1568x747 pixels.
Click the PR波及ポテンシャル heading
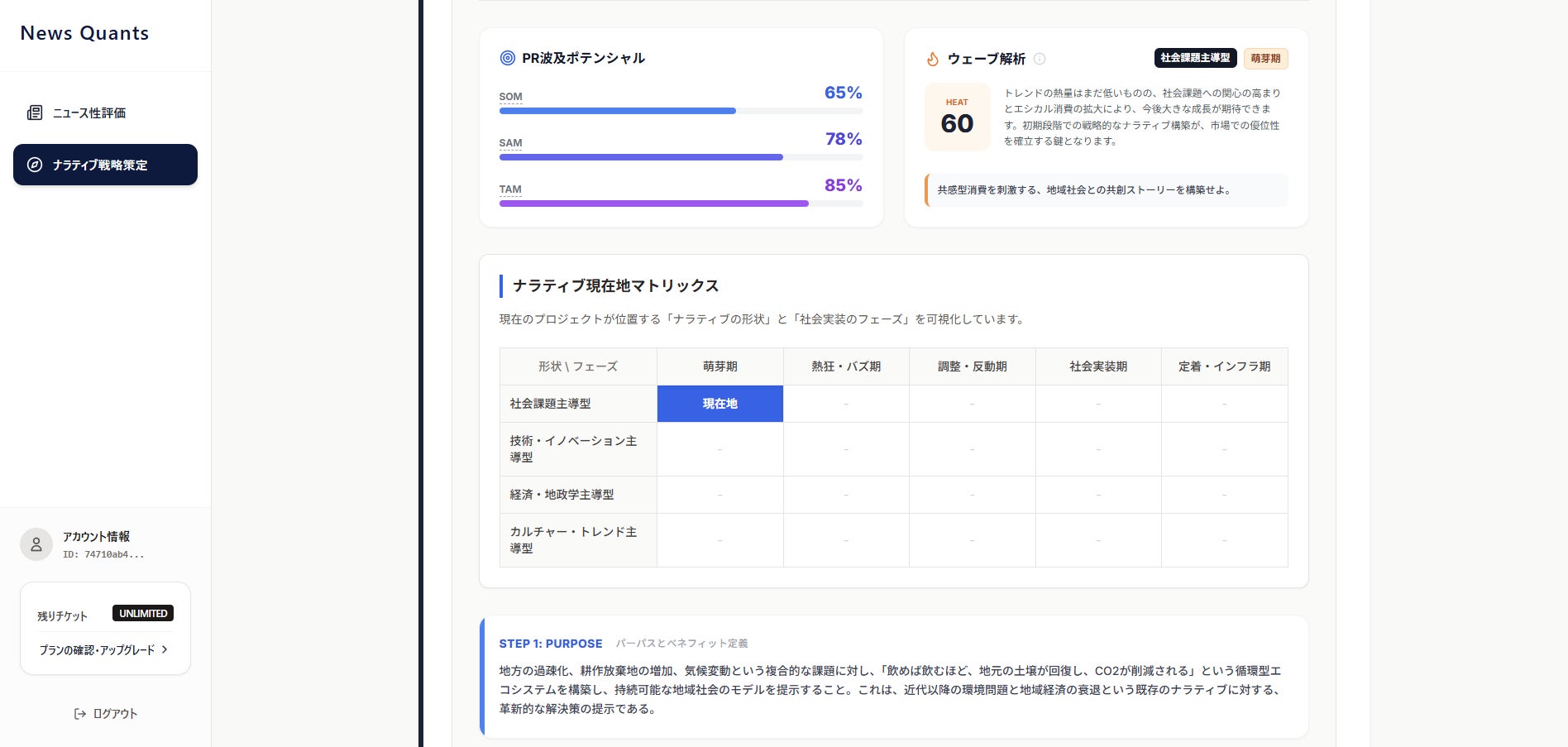coord(583,58)
